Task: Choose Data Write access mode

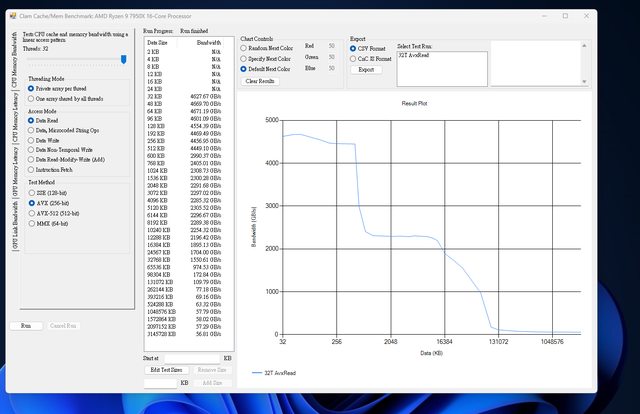Action: click(30, 139)
